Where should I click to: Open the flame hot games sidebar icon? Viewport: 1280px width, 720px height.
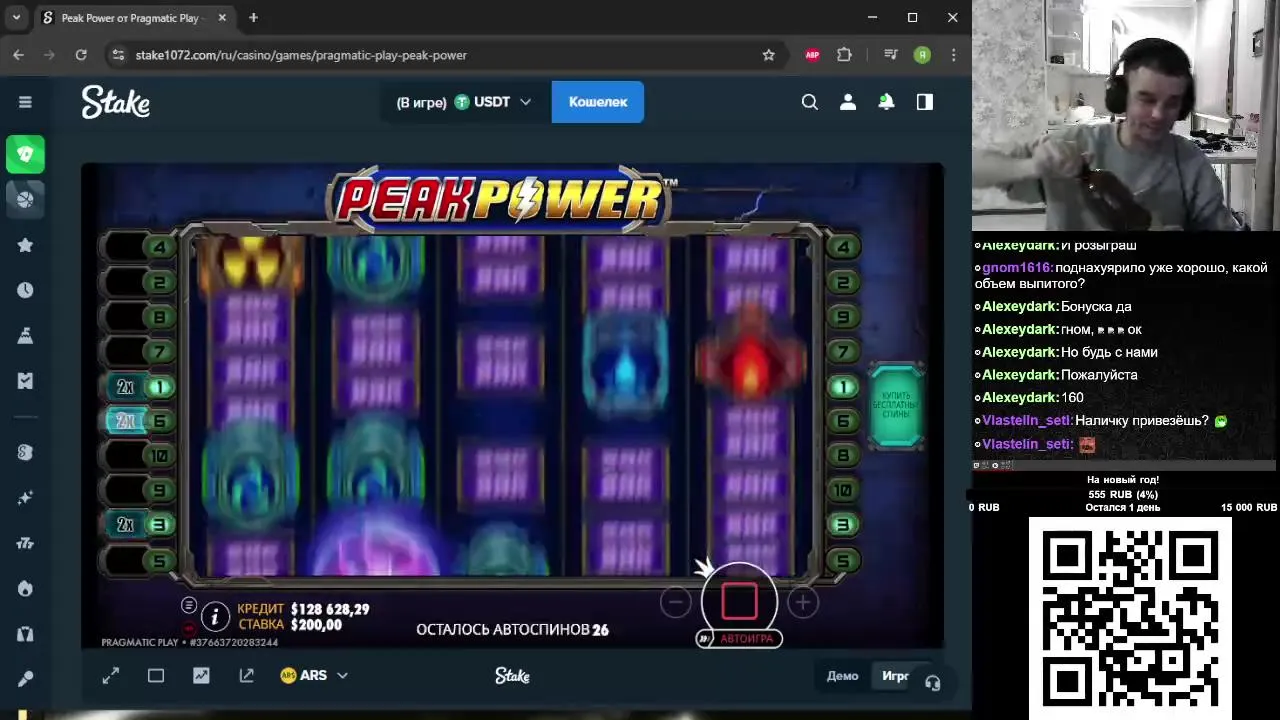coord(25,588)
